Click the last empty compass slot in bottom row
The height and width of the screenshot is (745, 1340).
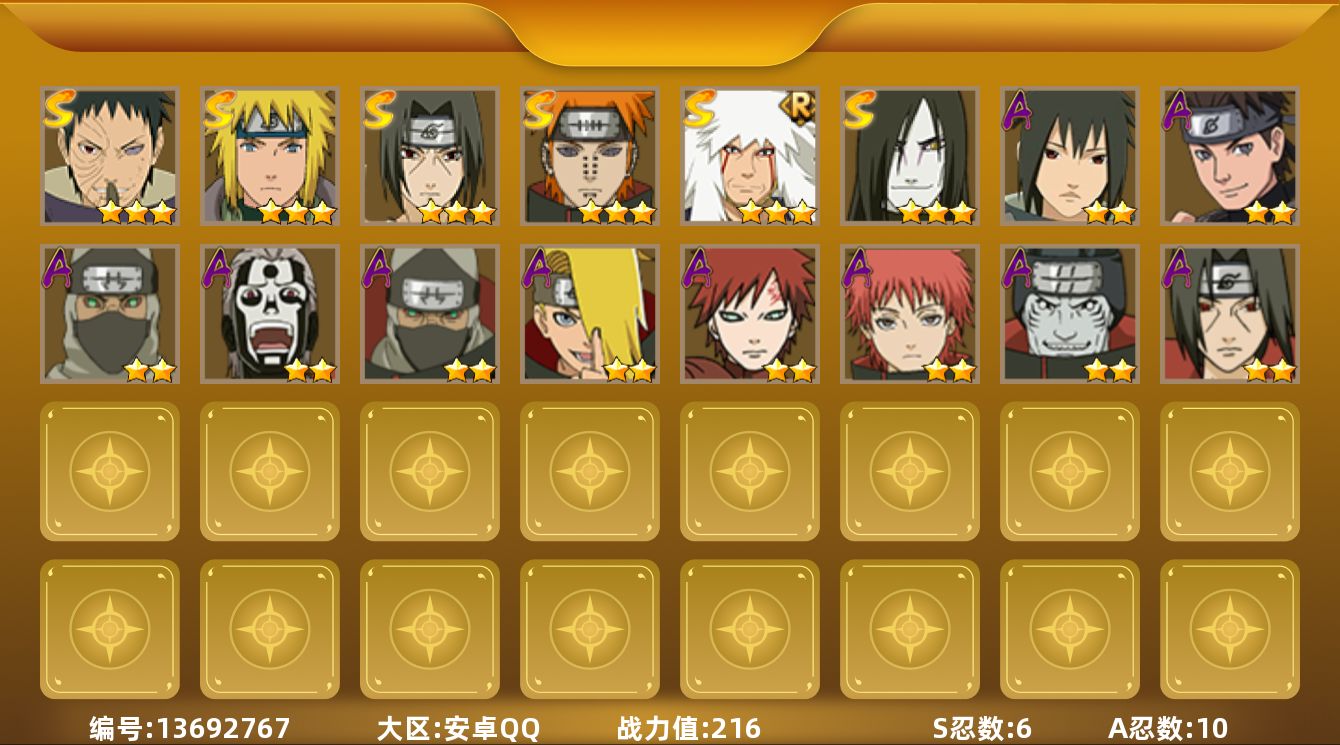(1230, 629)
